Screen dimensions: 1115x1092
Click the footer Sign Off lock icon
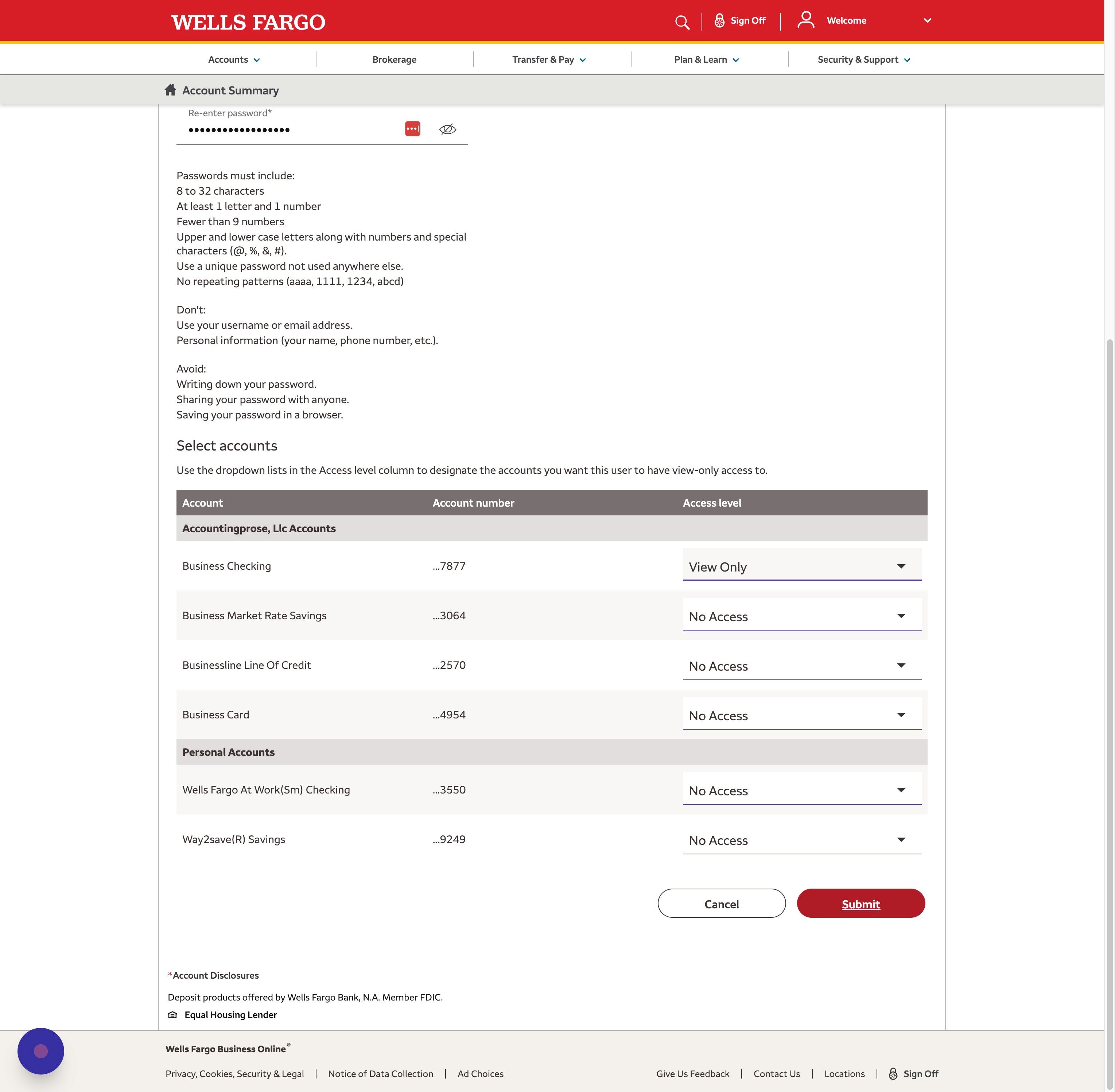[x=893, y=1074]
